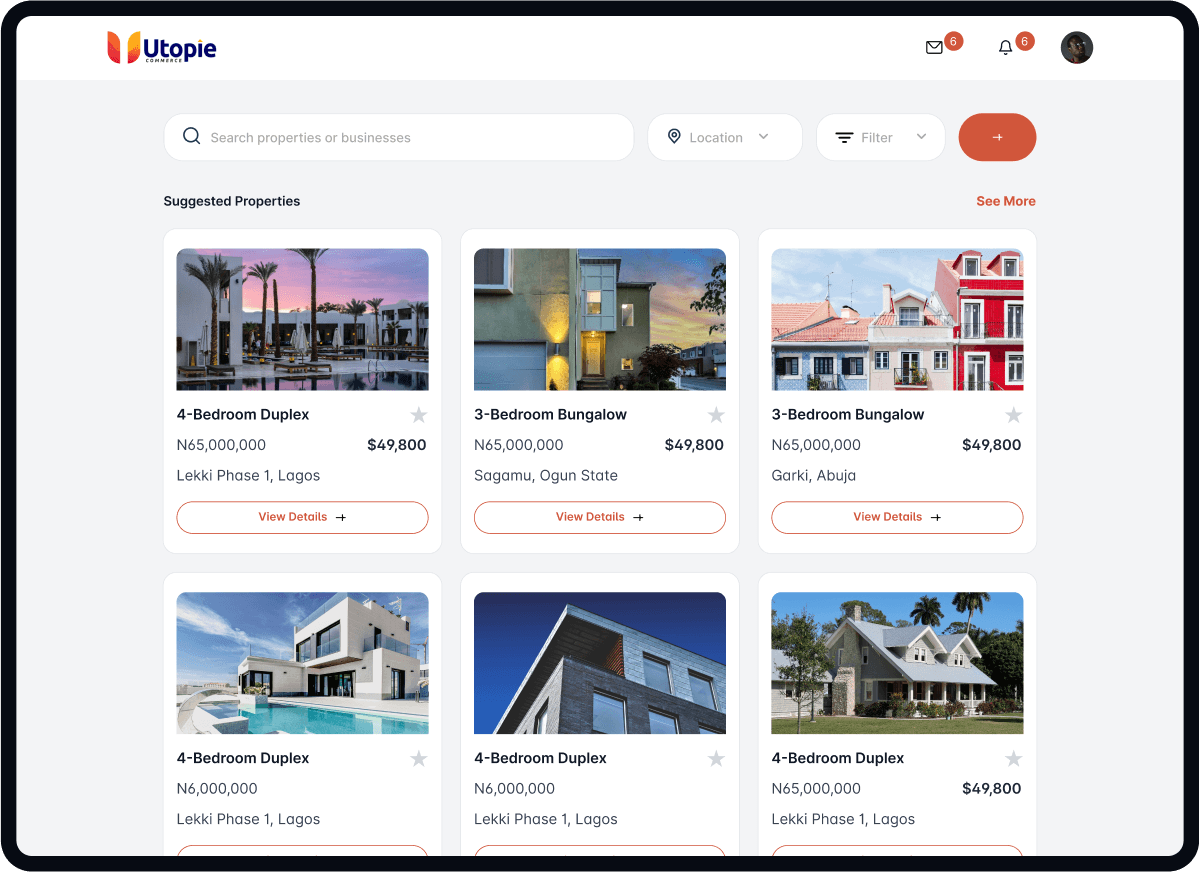1199x872 pixels.
Task: Click the filter lines icon
Action: pos(844,138)
